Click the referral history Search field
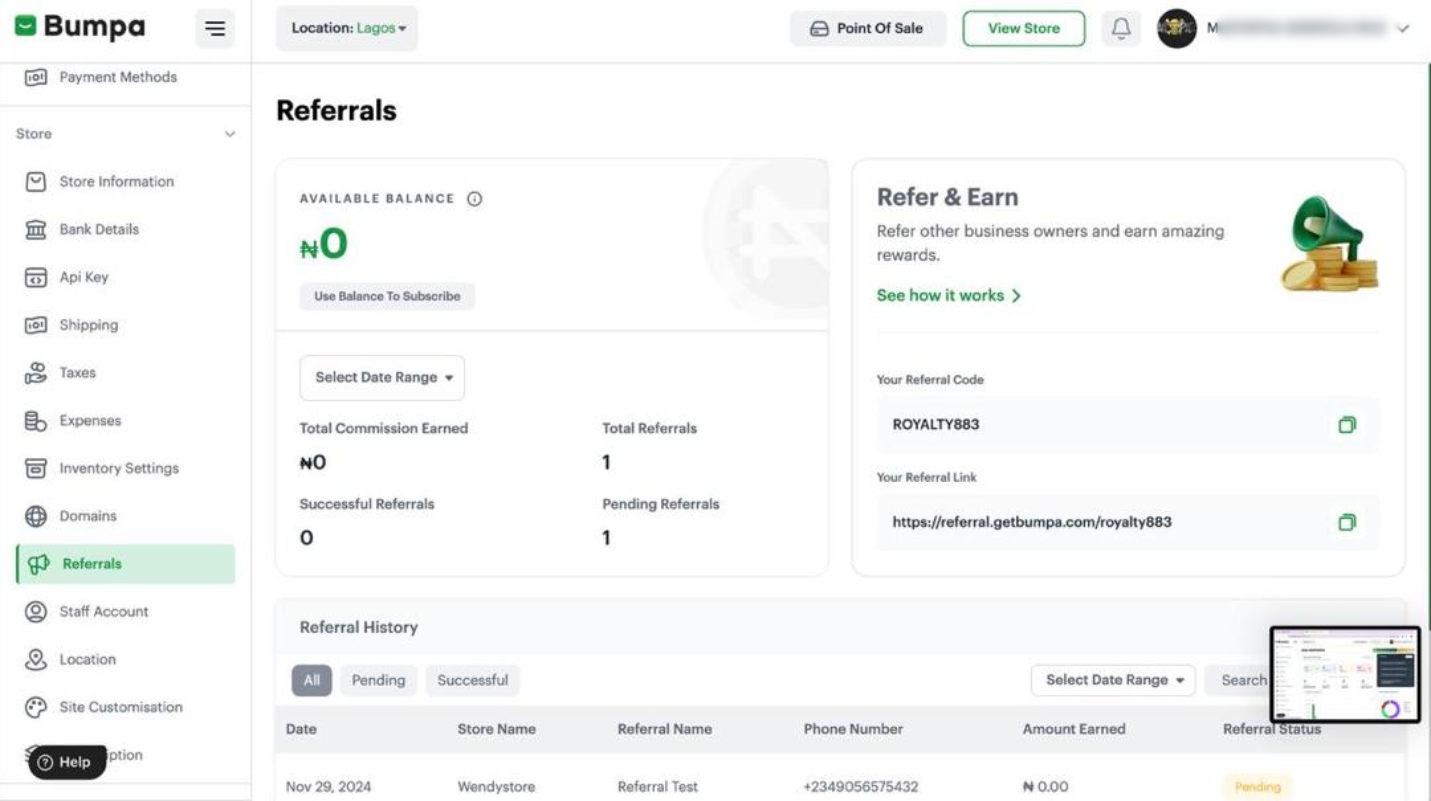Viewport: 1431px width, 801px height. [x=1237, y=680]
